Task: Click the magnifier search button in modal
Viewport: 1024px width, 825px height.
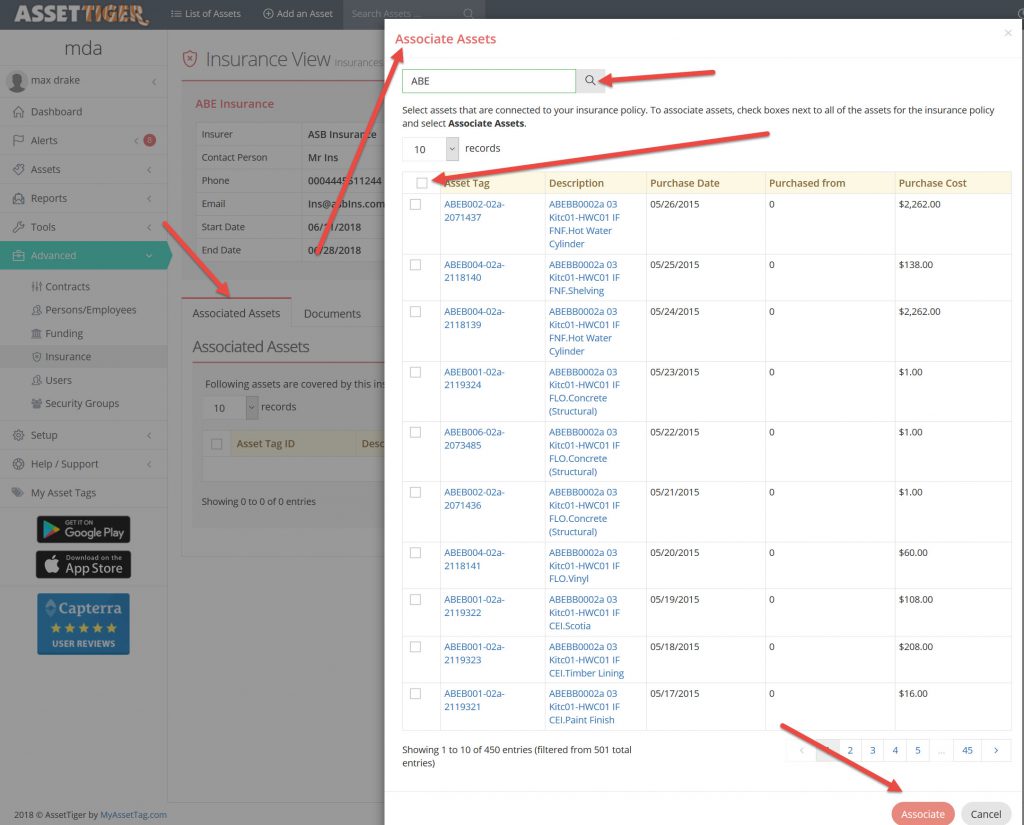Action: (590, 81)
